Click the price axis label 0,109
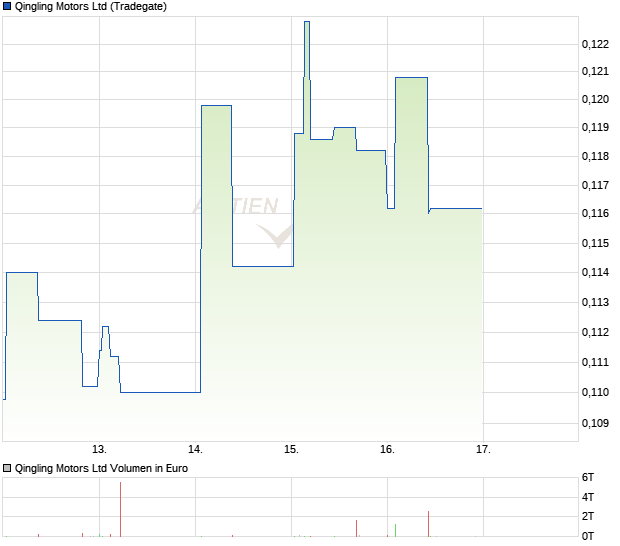620x546 pixels. coord(595,423)
